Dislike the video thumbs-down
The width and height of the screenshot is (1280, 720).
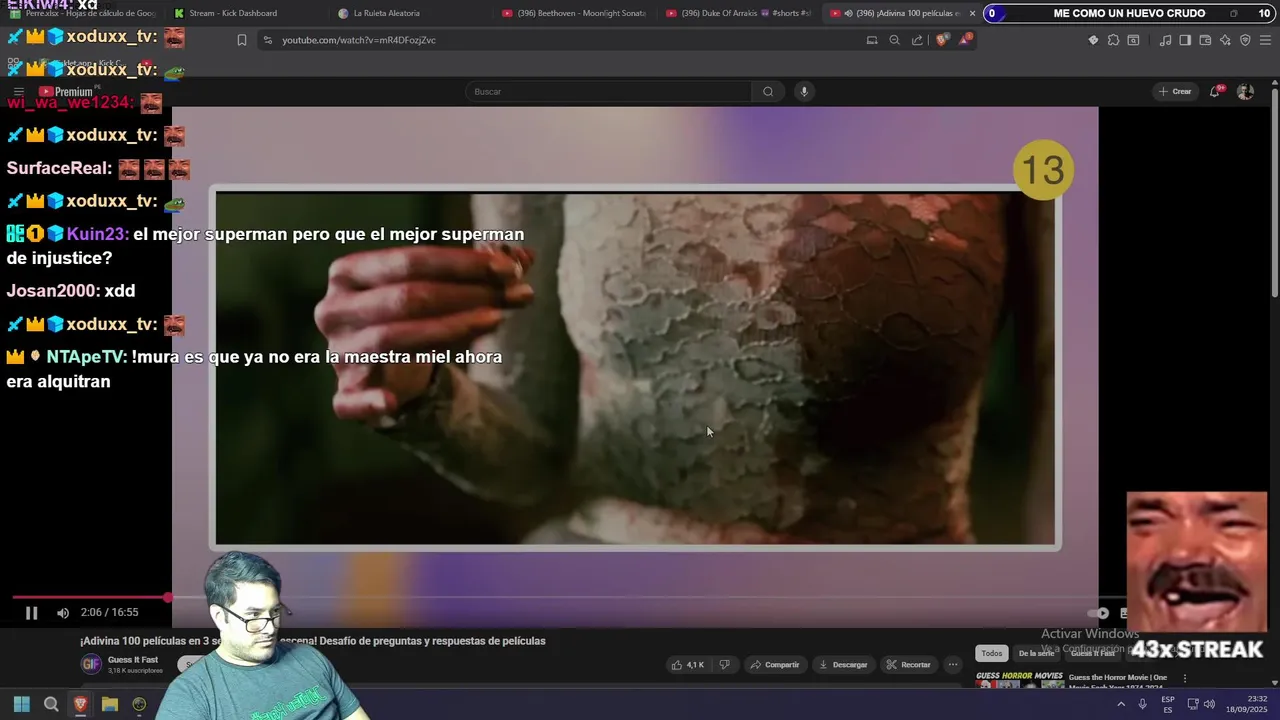725,665
